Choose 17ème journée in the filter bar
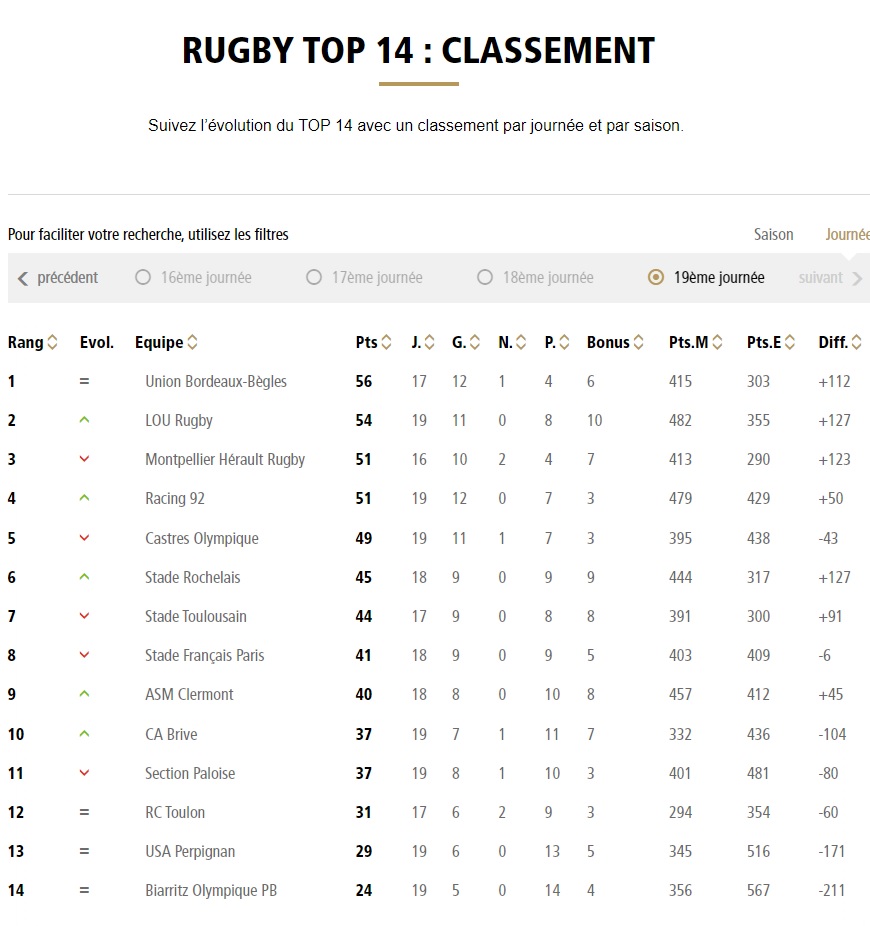The height and width of the screenshot is (926, 870). click(x=314, y=278)
